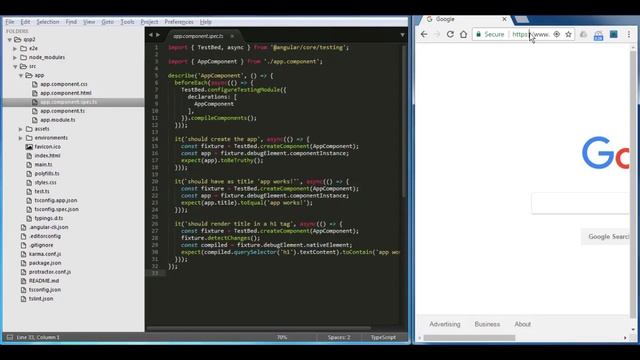Image resolution: width=640 pixels, height=360 pixels.
Task: Select the Google browser tab
Action: 465,19
